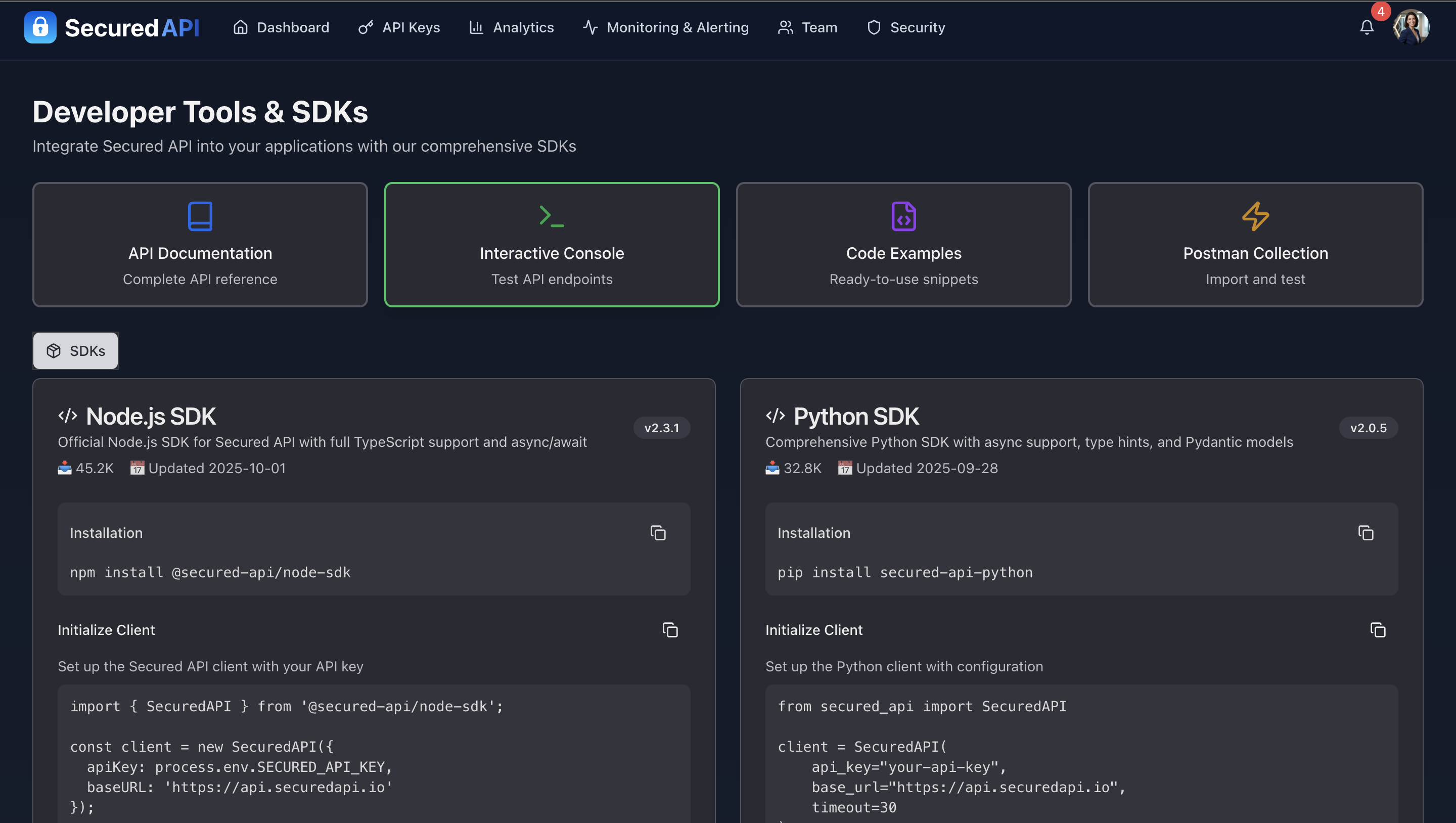Click the terminal icon in Interactive Console card

[x=552, y=215]
